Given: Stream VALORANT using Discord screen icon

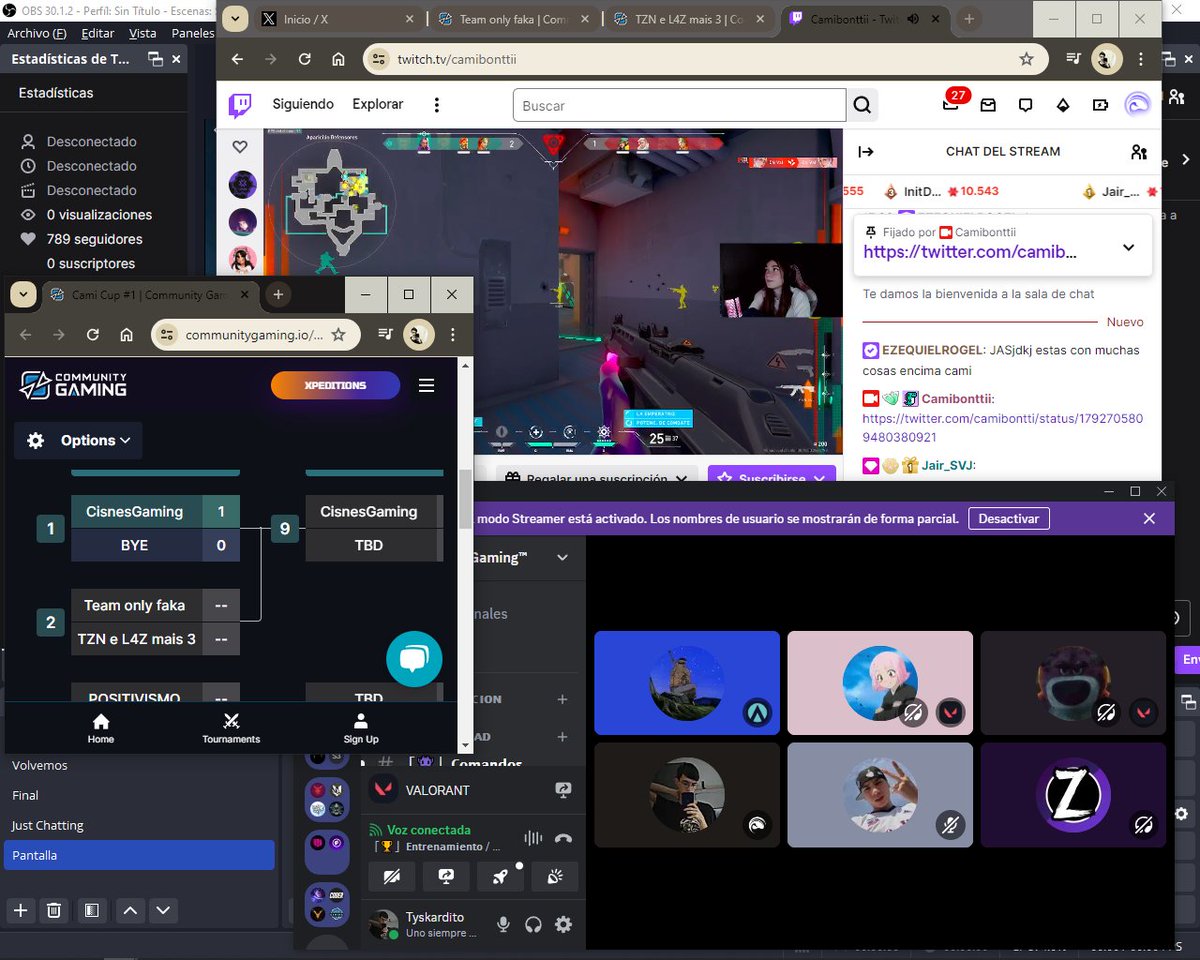Looking at the screenshot, I should click(x=563, y=790).
